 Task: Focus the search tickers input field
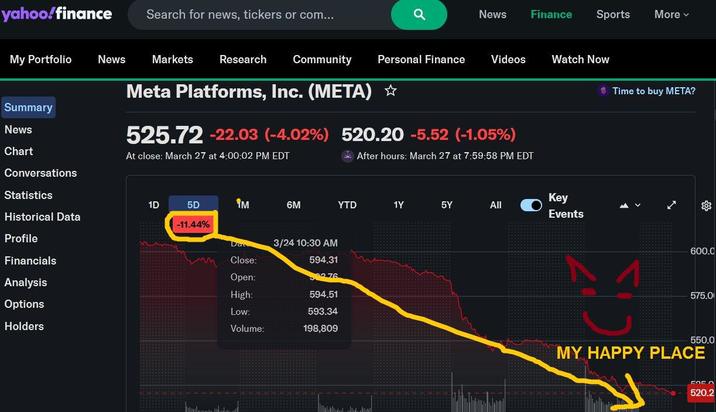click(x=259, y=15)
